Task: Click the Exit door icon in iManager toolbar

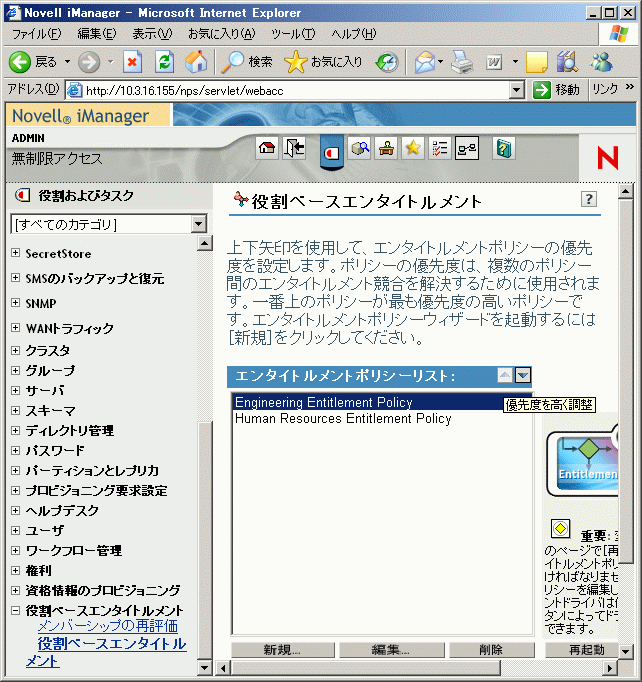Action: click(294, 149)
